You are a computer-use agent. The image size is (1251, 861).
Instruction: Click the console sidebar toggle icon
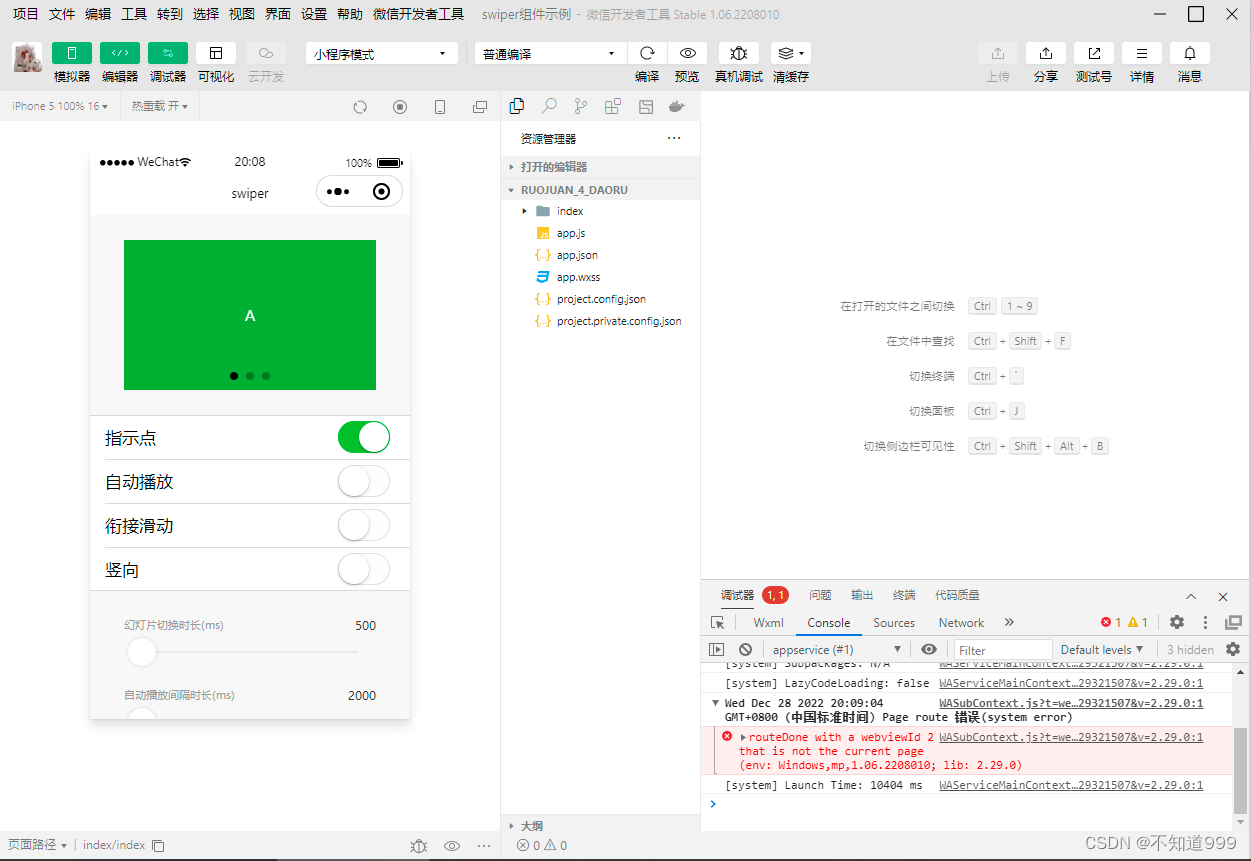716,649
